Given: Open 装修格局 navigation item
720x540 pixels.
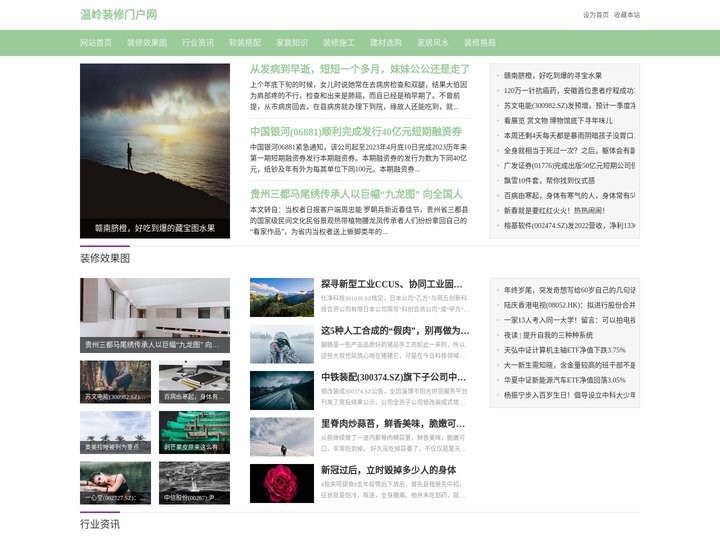Looking at the screenshot, I should 480,43.
